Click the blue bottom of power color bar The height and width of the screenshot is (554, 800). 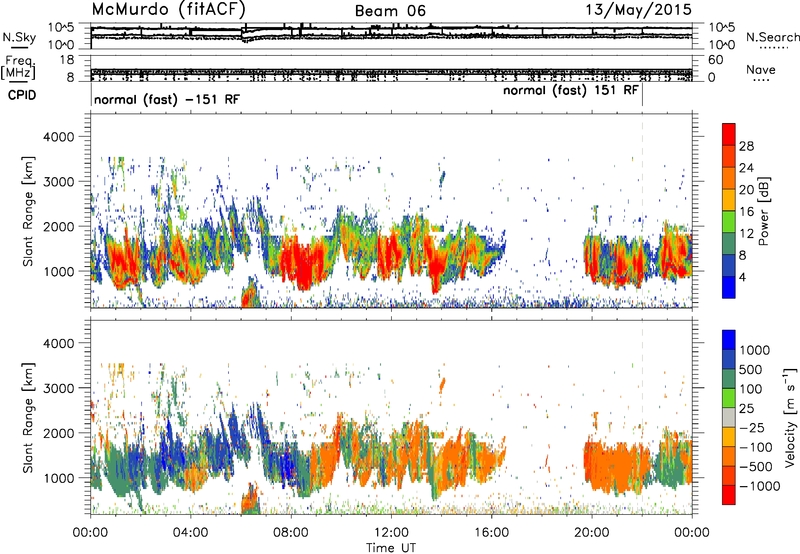tap(729, 287)
